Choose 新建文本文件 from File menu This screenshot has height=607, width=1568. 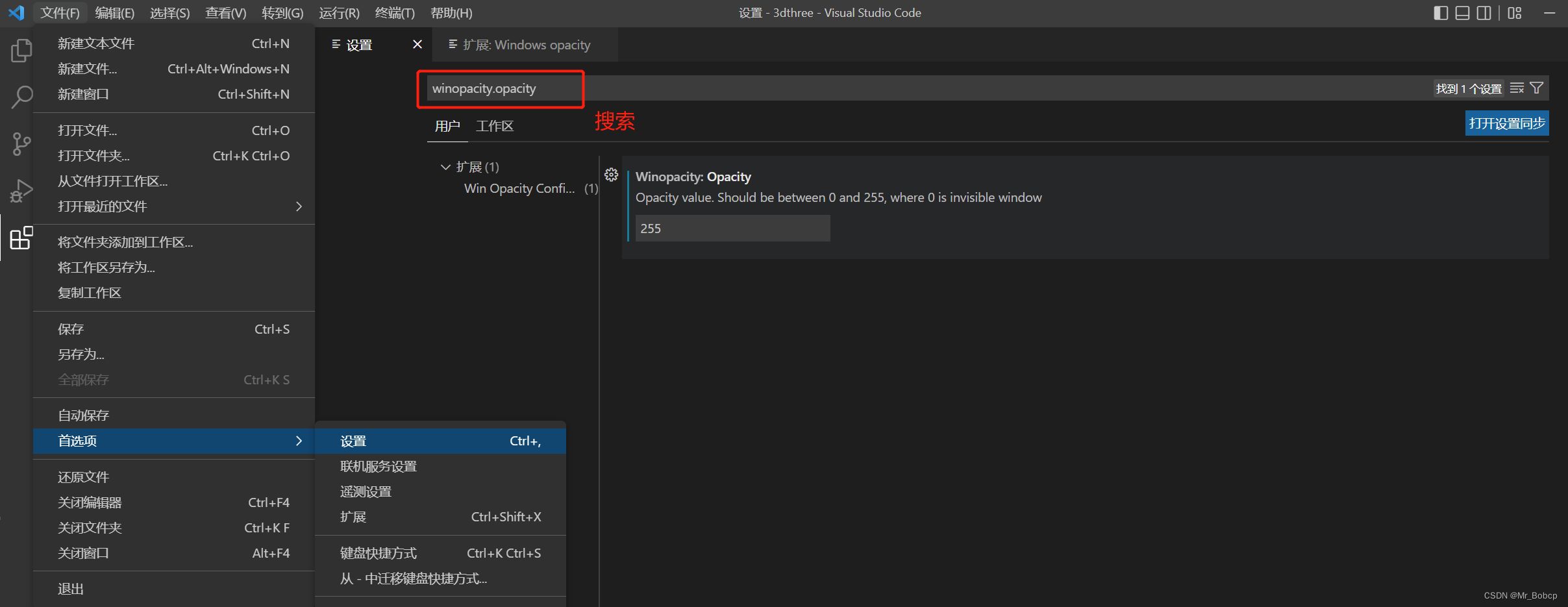click(174, 43)
